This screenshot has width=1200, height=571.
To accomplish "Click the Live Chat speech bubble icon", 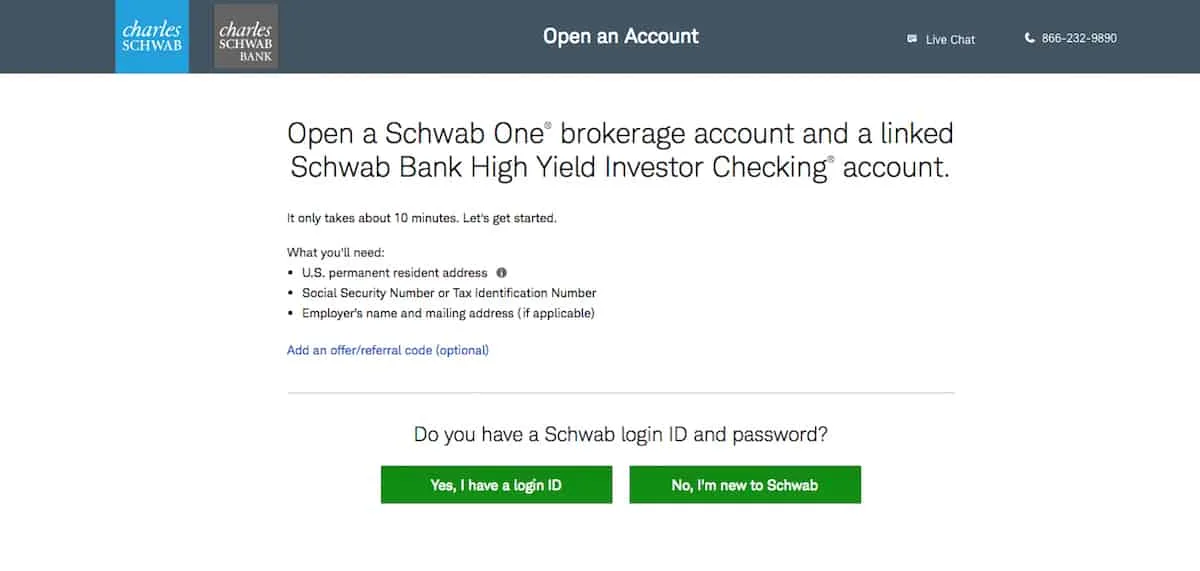I will tap(912, 39).
